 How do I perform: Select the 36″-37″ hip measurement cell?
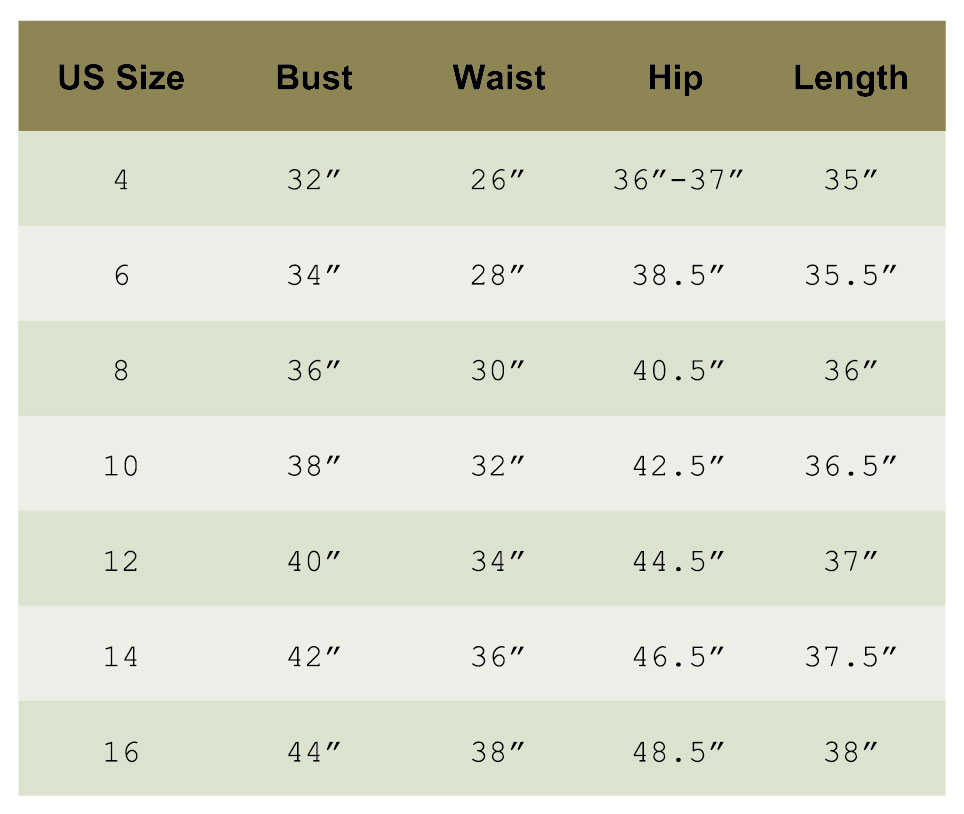pyautogui.click(x=678, y=181)
